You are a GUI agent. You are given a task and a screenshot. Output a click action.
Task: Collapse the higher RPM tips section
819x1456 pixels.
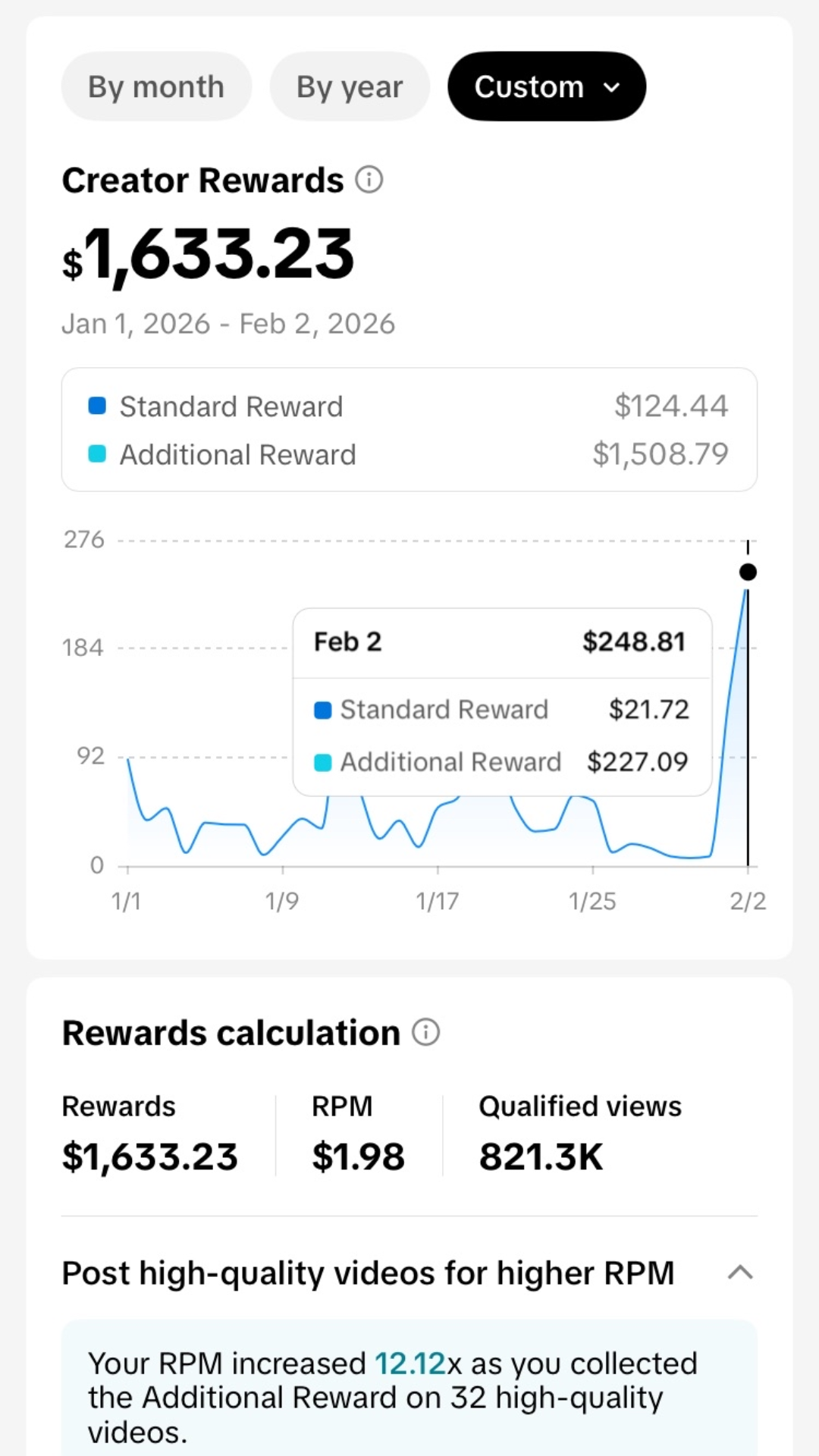pyautogui.click(x=740, y=1272)
